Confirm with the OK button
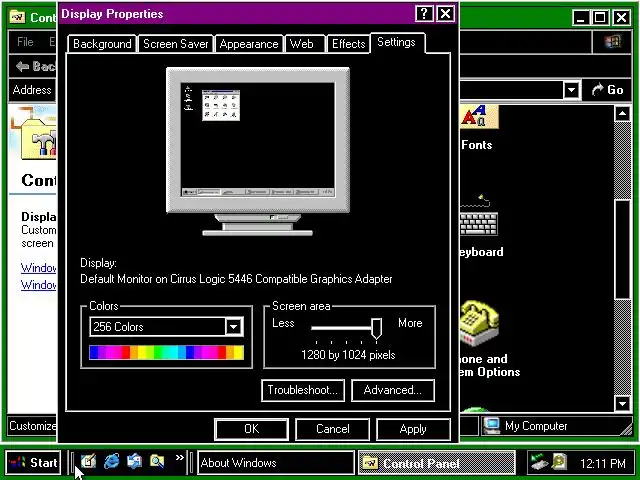The image size is (640, 480). pos(251,429)
